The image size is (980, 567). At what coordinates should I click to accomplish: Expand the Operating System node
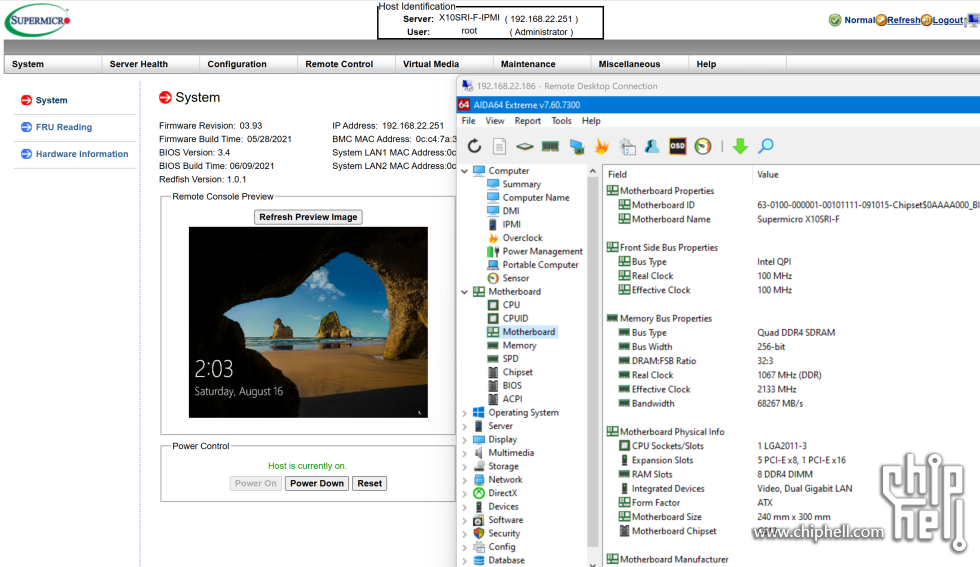click(x=464, y=413)
